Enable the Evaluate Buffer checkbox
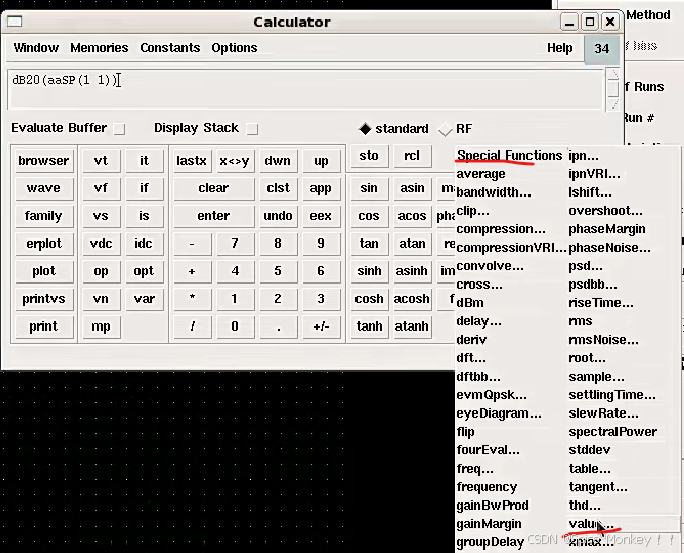684x553 pixels. point(119,129)
